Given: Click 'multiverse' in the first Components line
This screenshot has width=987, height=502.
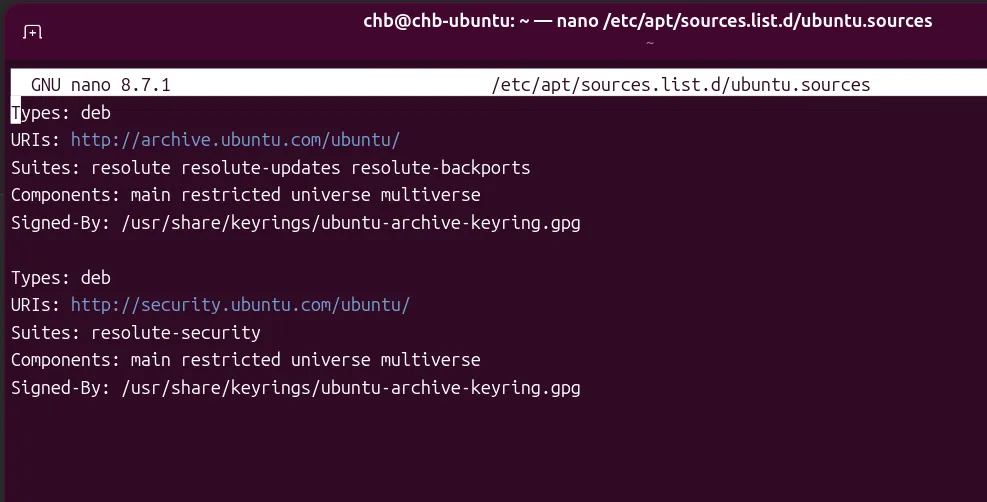Looking at the screenshot, I should pyautogui.click(x=431, y=195).
